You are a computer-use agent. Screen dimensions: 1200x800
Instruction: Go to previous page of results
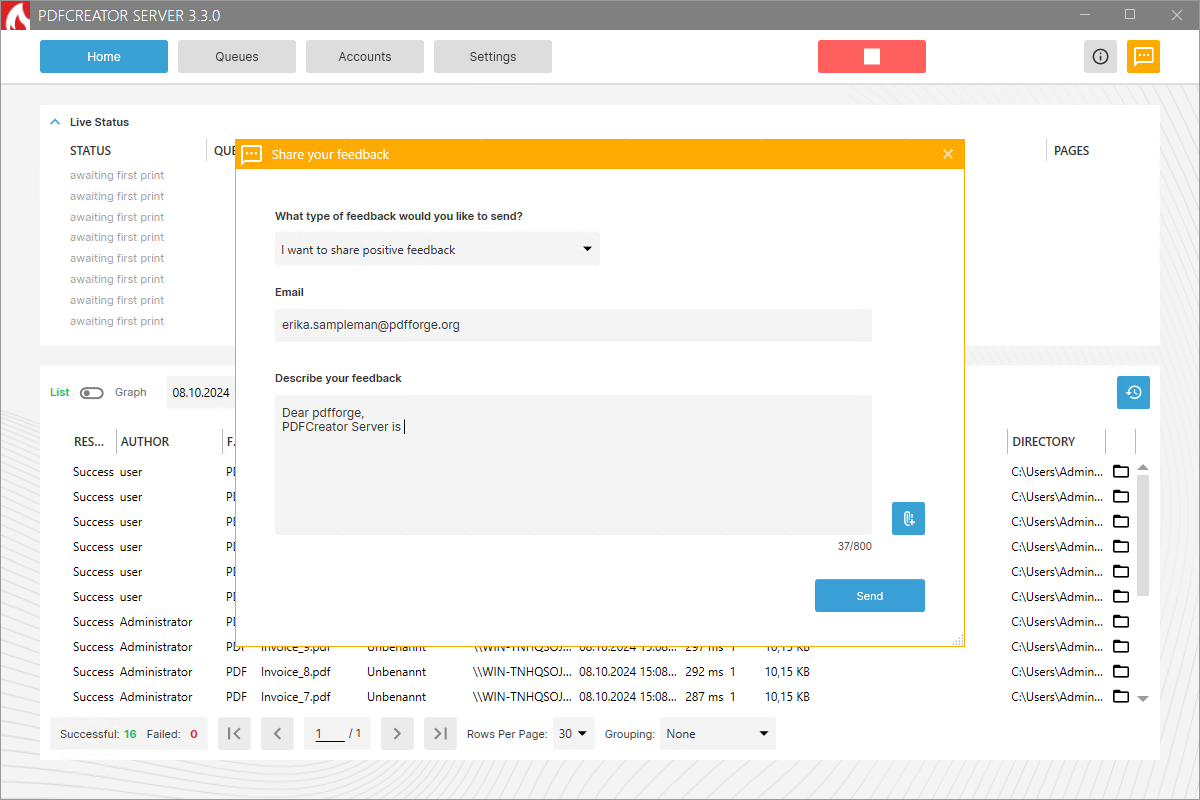click(277, 734)
